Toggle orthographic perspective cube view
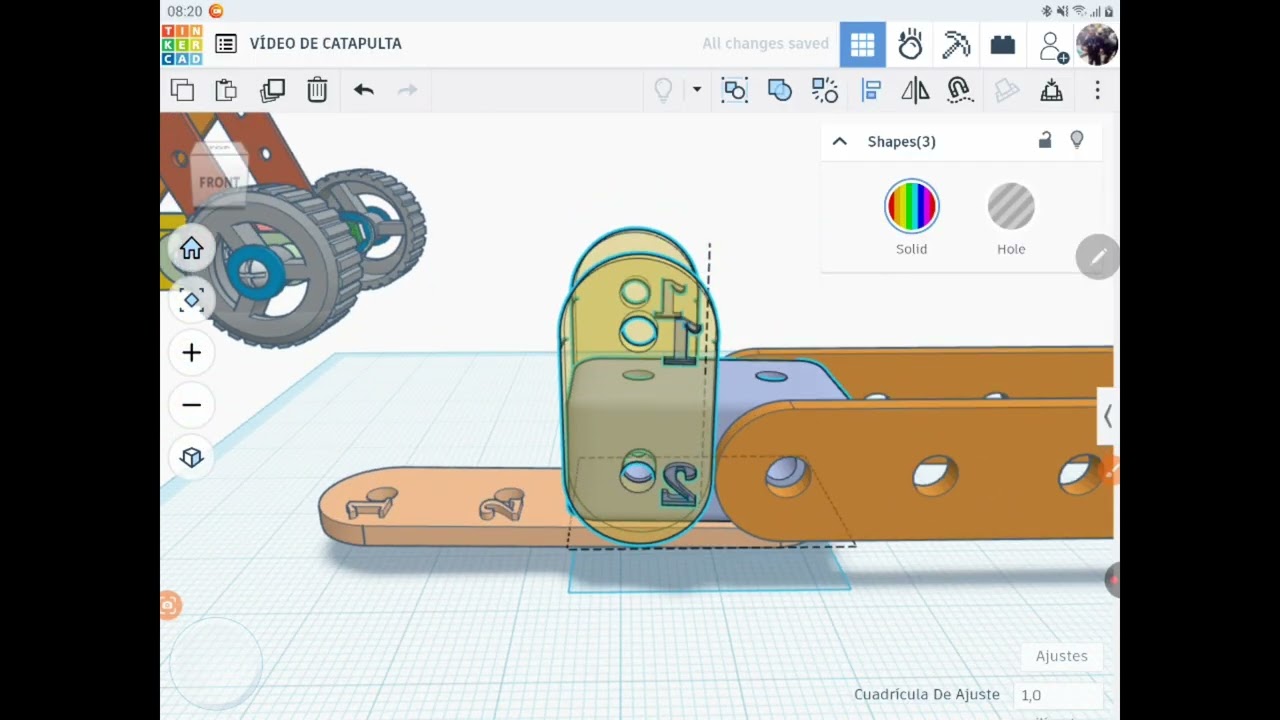 click(x=192, y=457)
